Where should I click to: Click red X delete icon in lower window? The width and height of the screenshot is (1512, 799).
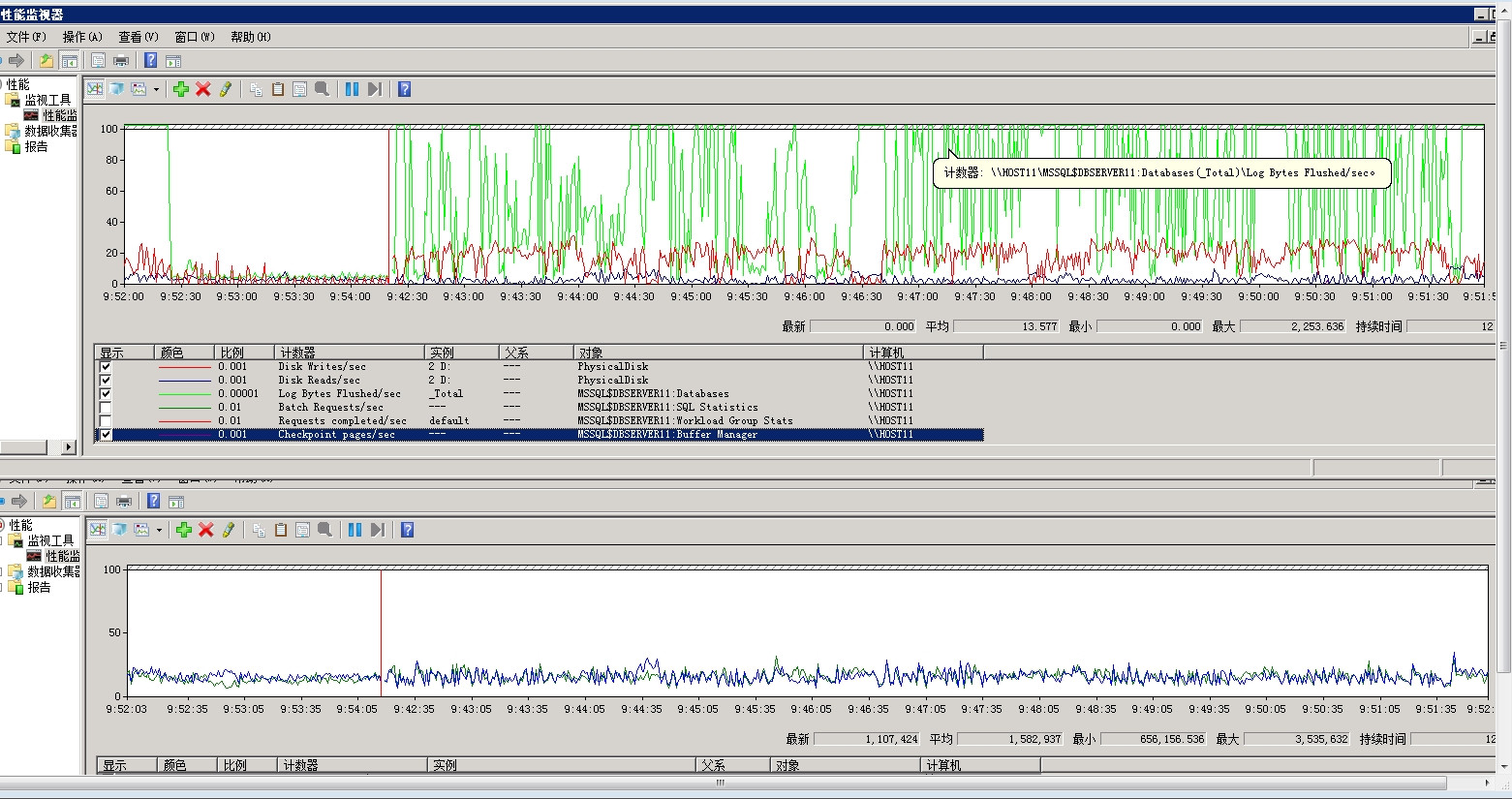[206, 530]
